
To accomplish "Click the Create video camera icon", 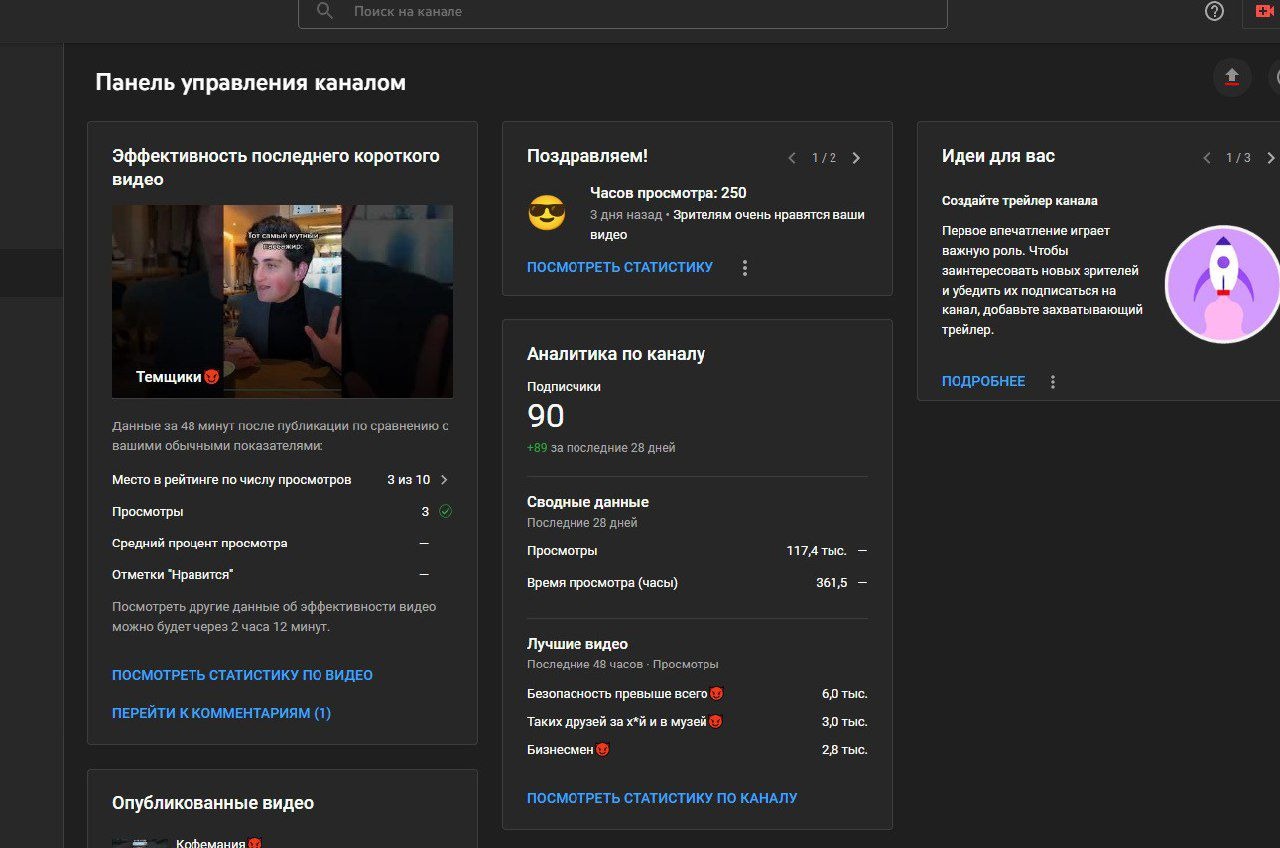I will (x=1265, y=11).
